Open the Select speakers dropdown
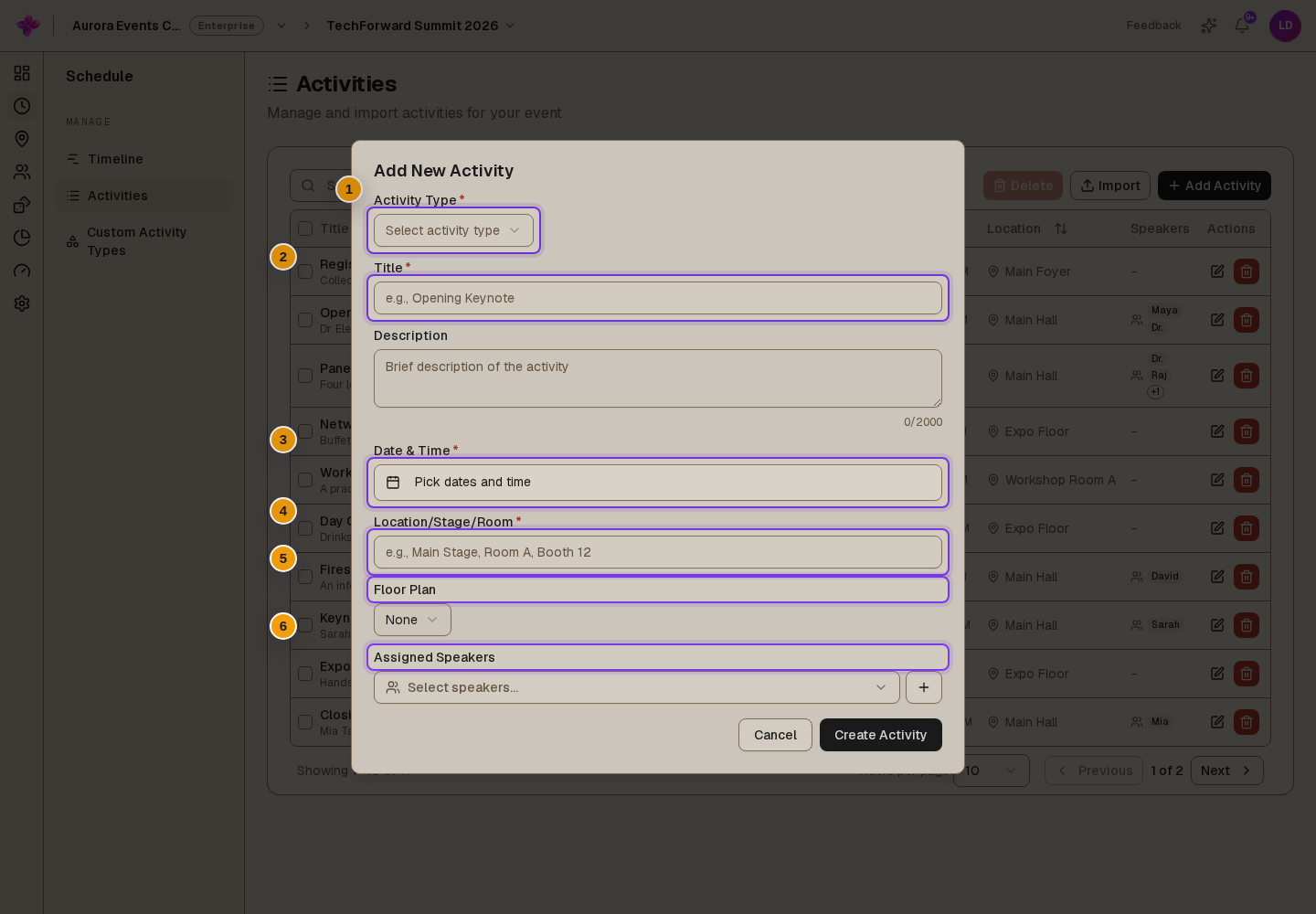Viewport: 1316px width, 914px height. pyautogui.click(x=636, y=687)
